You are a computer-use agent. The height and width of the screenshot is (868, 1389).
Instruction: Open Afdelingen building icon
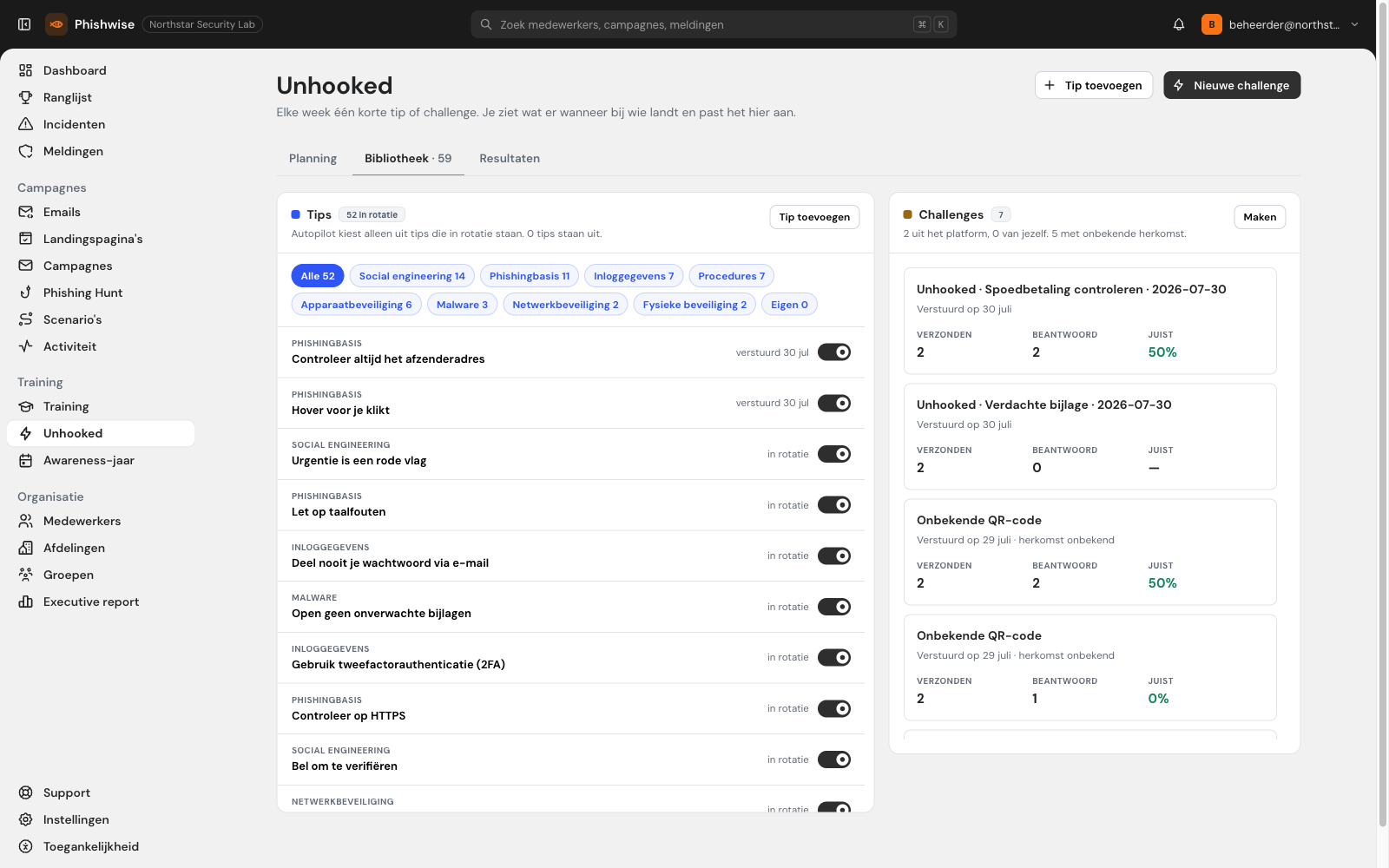pyautogui.click(x=26, y=548)
